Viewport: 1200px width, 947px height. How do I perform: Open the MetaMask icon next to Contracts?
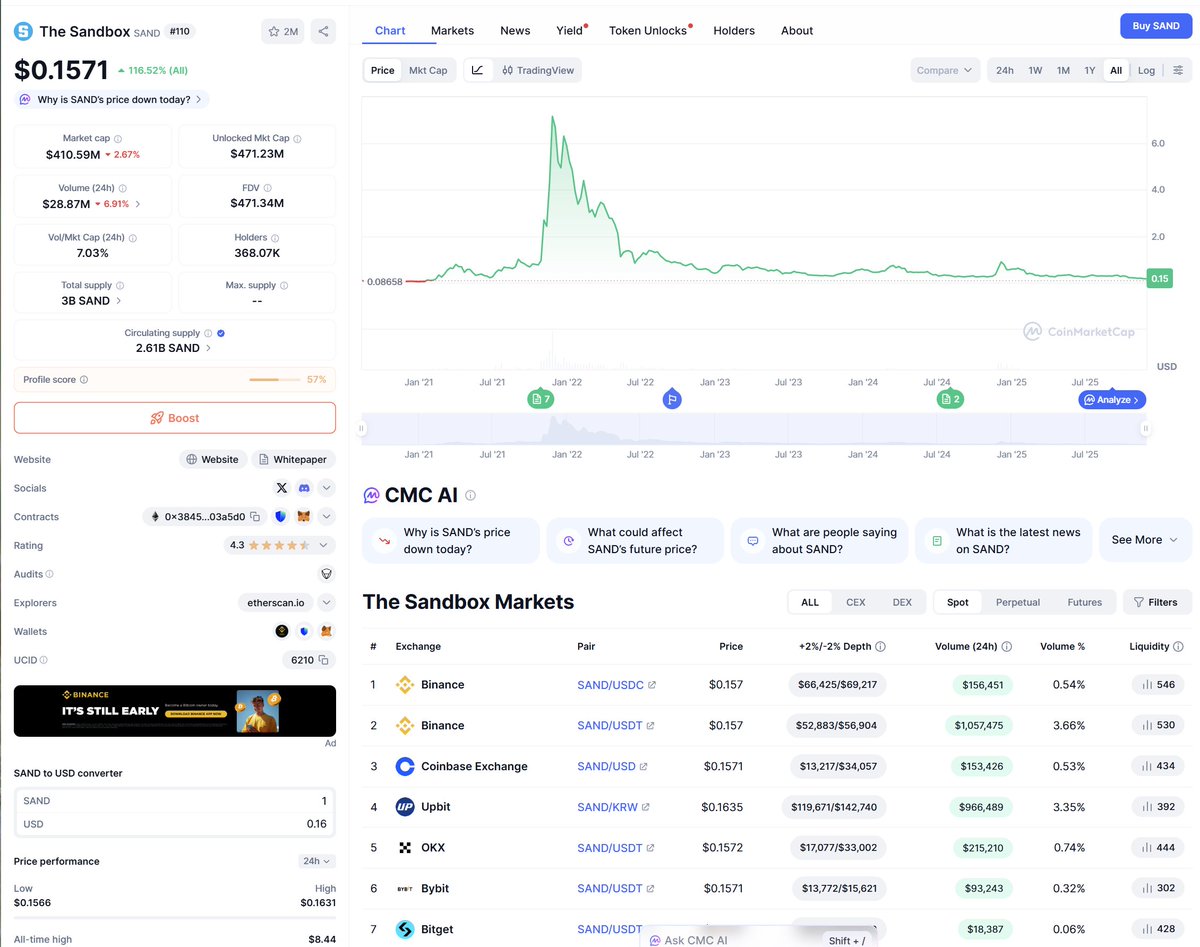pyautogui.click(x=304, y=516)
